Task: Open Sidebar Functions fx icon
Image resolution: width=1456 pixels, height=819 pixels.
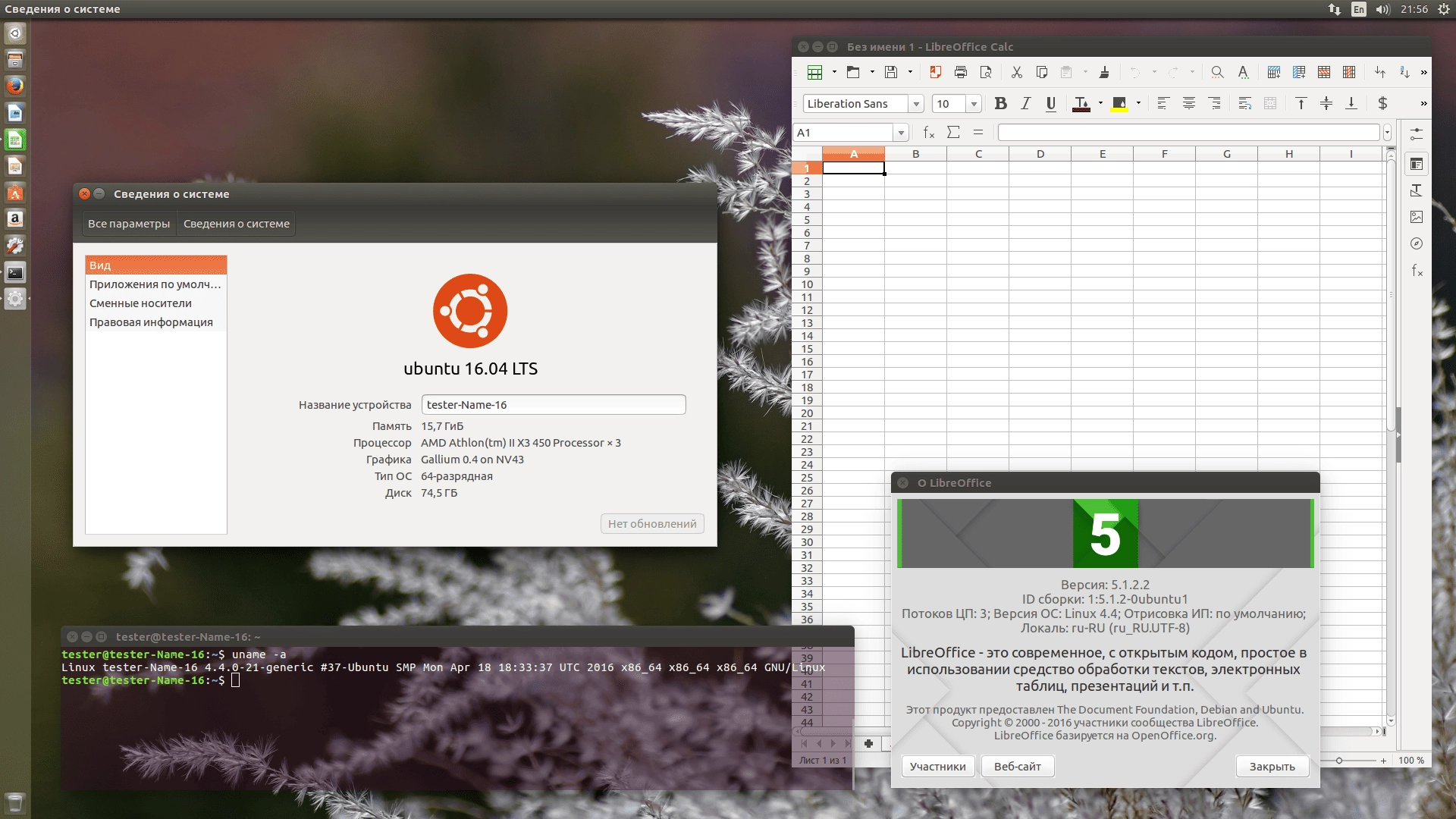Action: pyautogui.click(x=1417, y=270)
